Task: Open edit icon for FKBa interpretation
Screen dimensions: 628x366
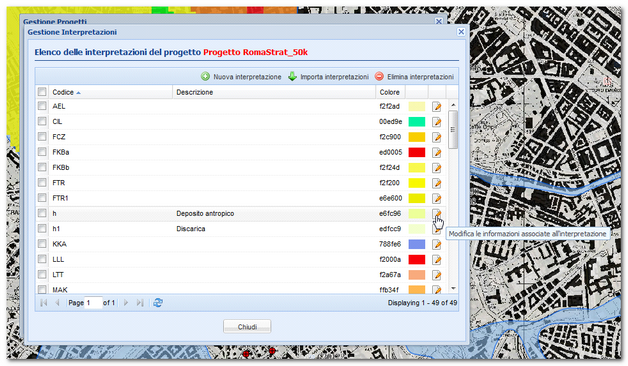Action: point(437,153)
